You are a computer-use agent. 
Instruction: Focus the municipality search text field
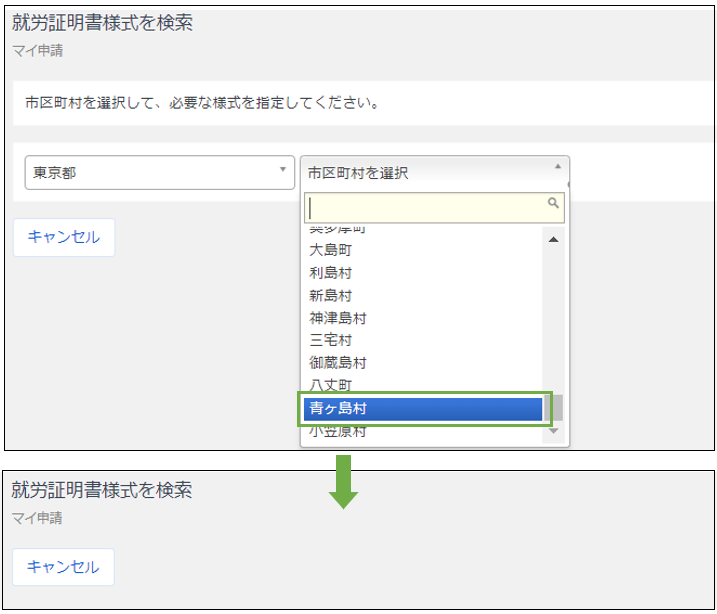[x=425, y=207]
